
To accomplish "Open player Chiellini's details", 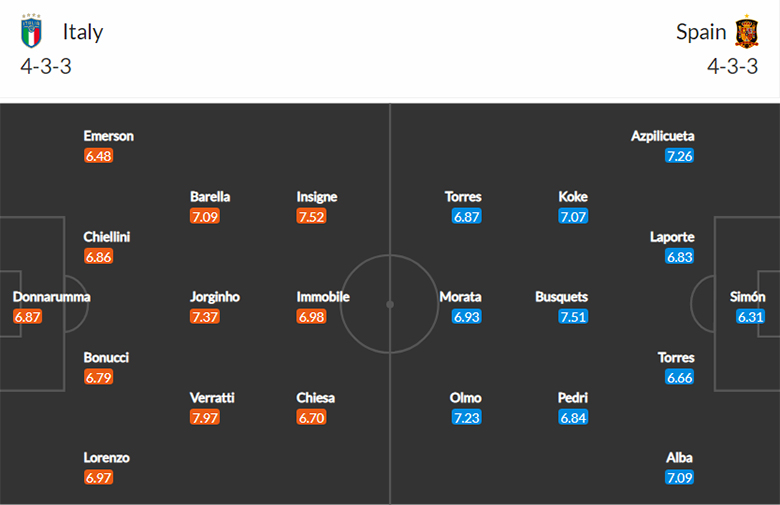I will click(x=106, y=237).
